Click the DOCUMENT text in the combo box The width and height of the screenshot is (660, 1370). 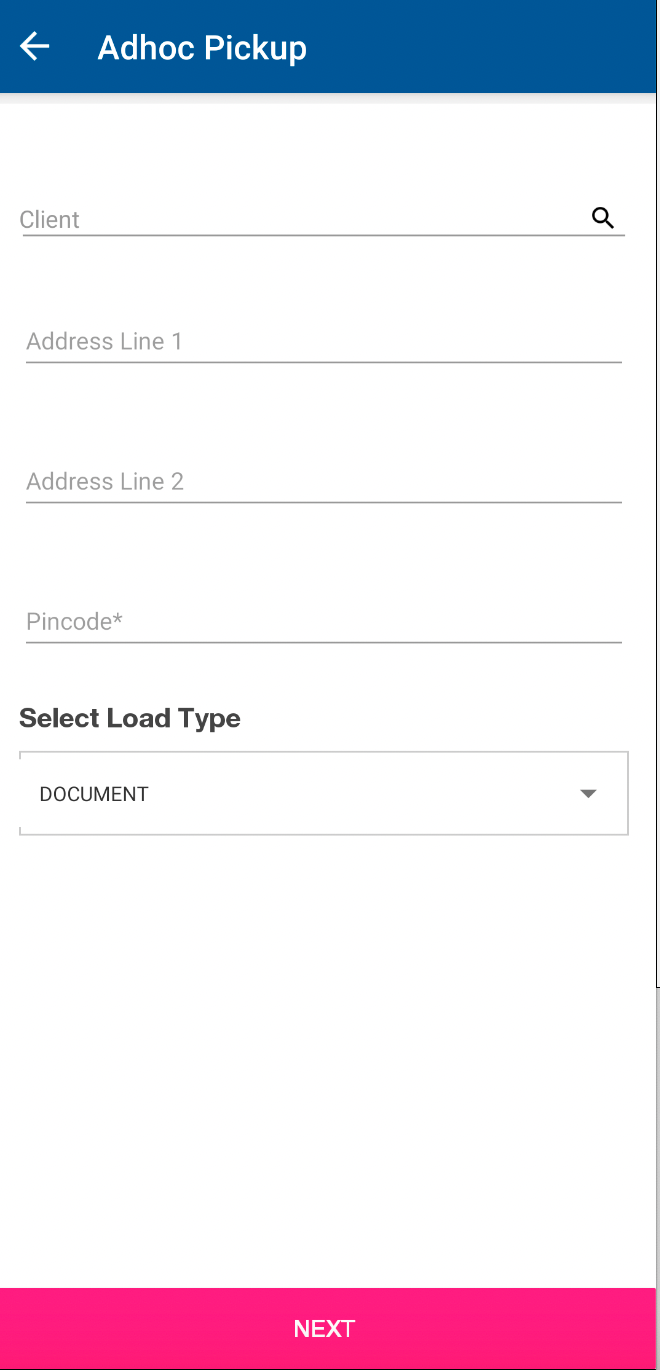(94, 794)
